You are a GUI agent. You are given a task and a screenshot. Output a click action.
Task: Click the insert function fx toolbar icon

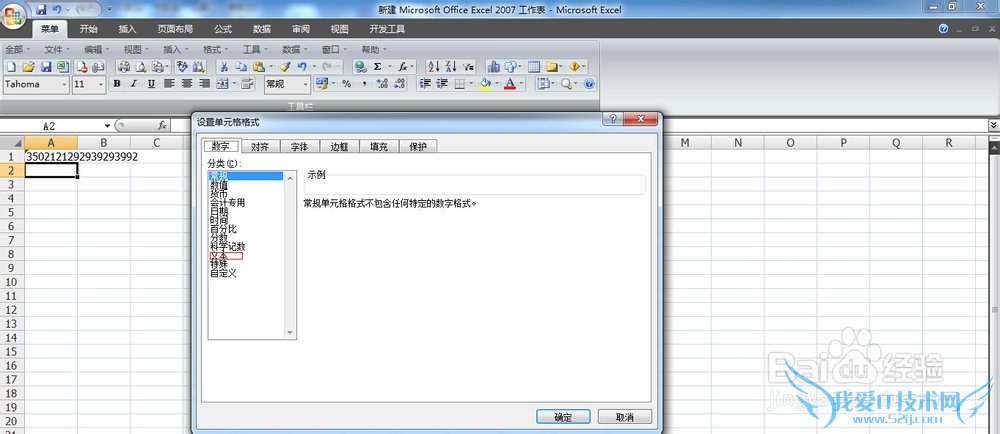pos(402,67)
